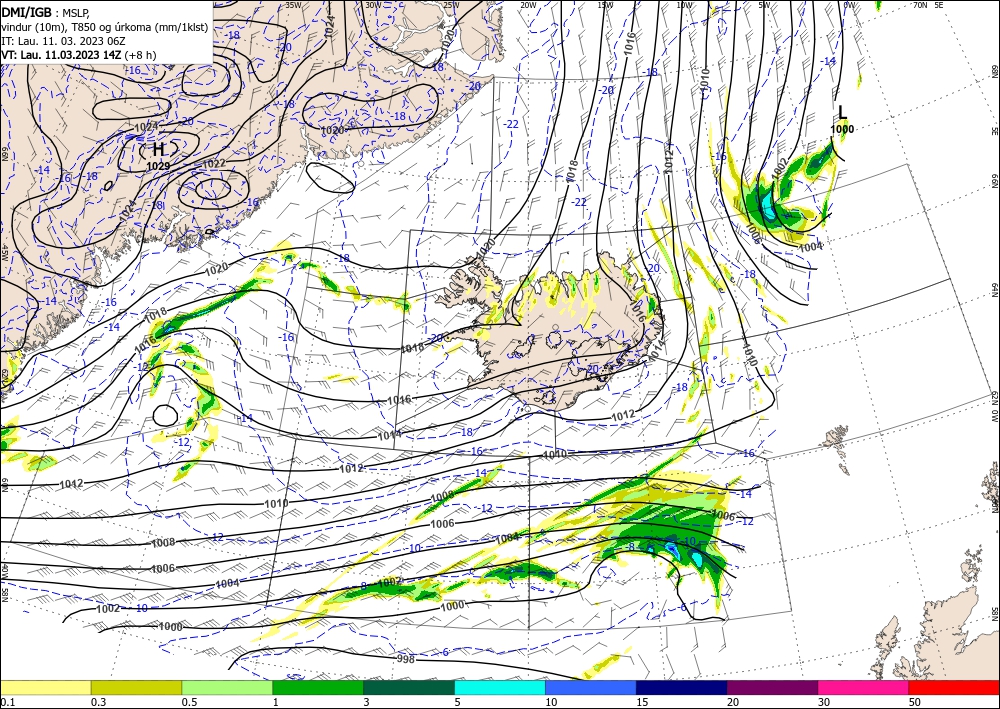Screen dimensions: 1000x709
Task: Click the 50 legend scale value
Action: pos(916,702)
